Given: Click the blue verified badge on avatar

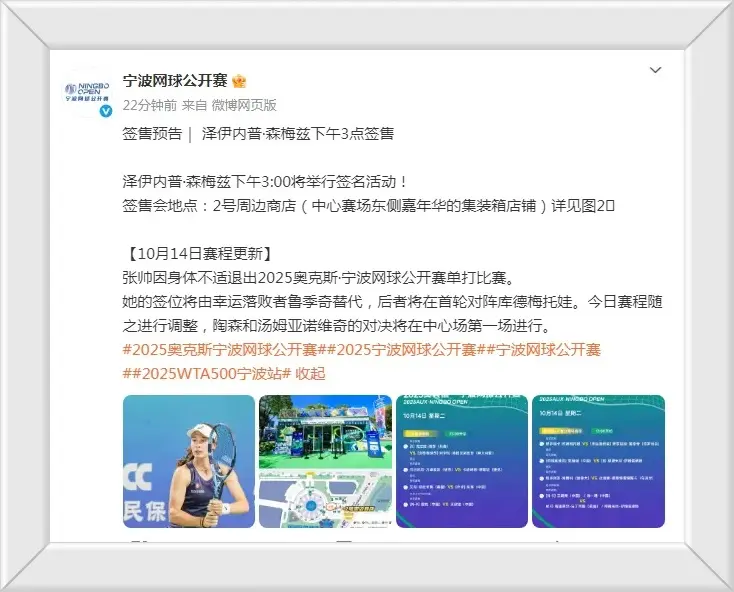Looking at the screenshot, I should click(x=106, y=111).
